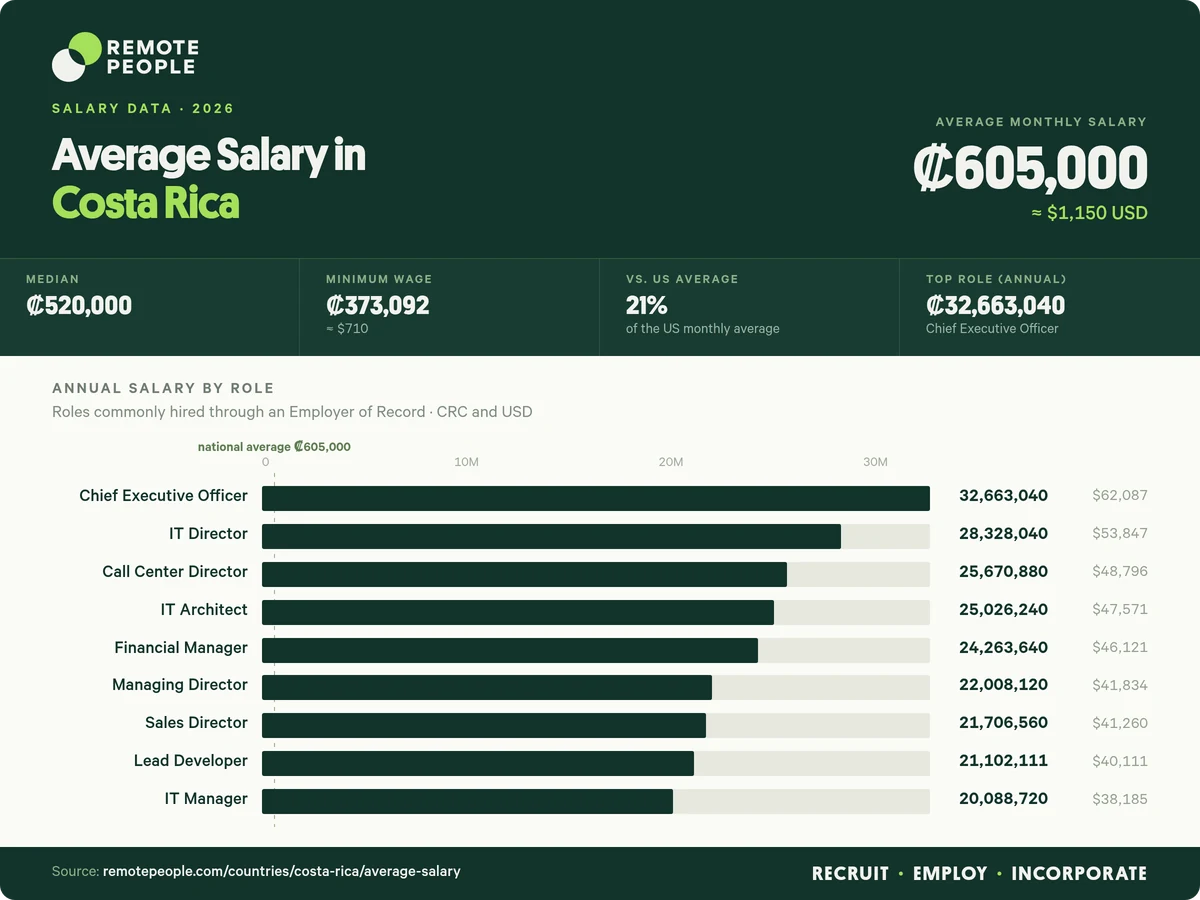Click the 'VS. US AVERAGE' label

(682, 279)
